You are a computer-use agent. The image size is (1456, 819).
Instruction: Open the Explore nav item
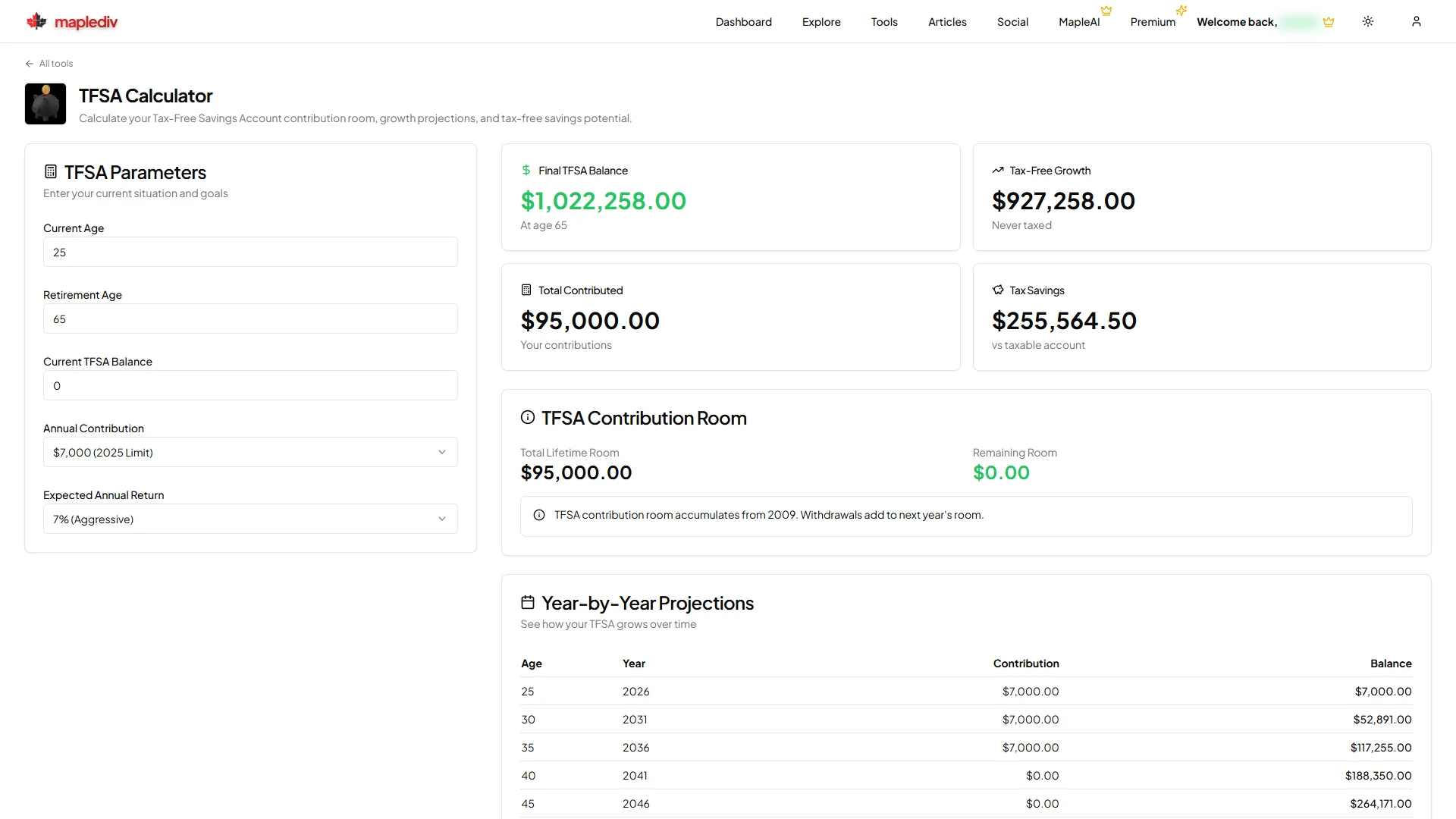pos(821,22)
